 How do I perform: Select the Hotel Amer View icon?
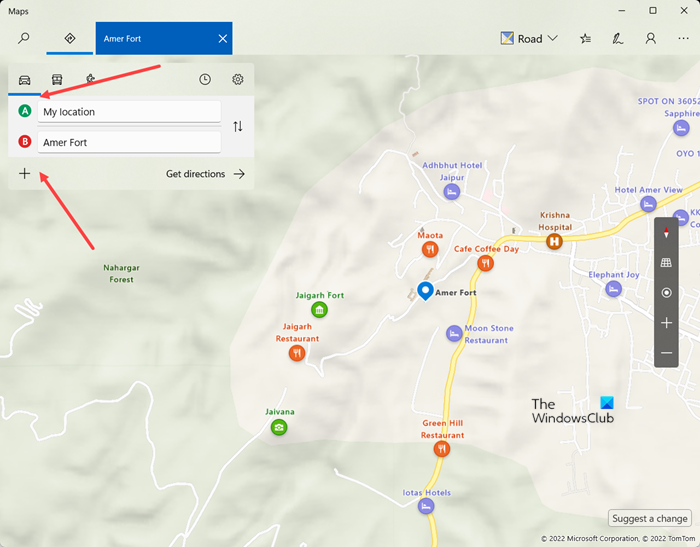click(648, 205)
